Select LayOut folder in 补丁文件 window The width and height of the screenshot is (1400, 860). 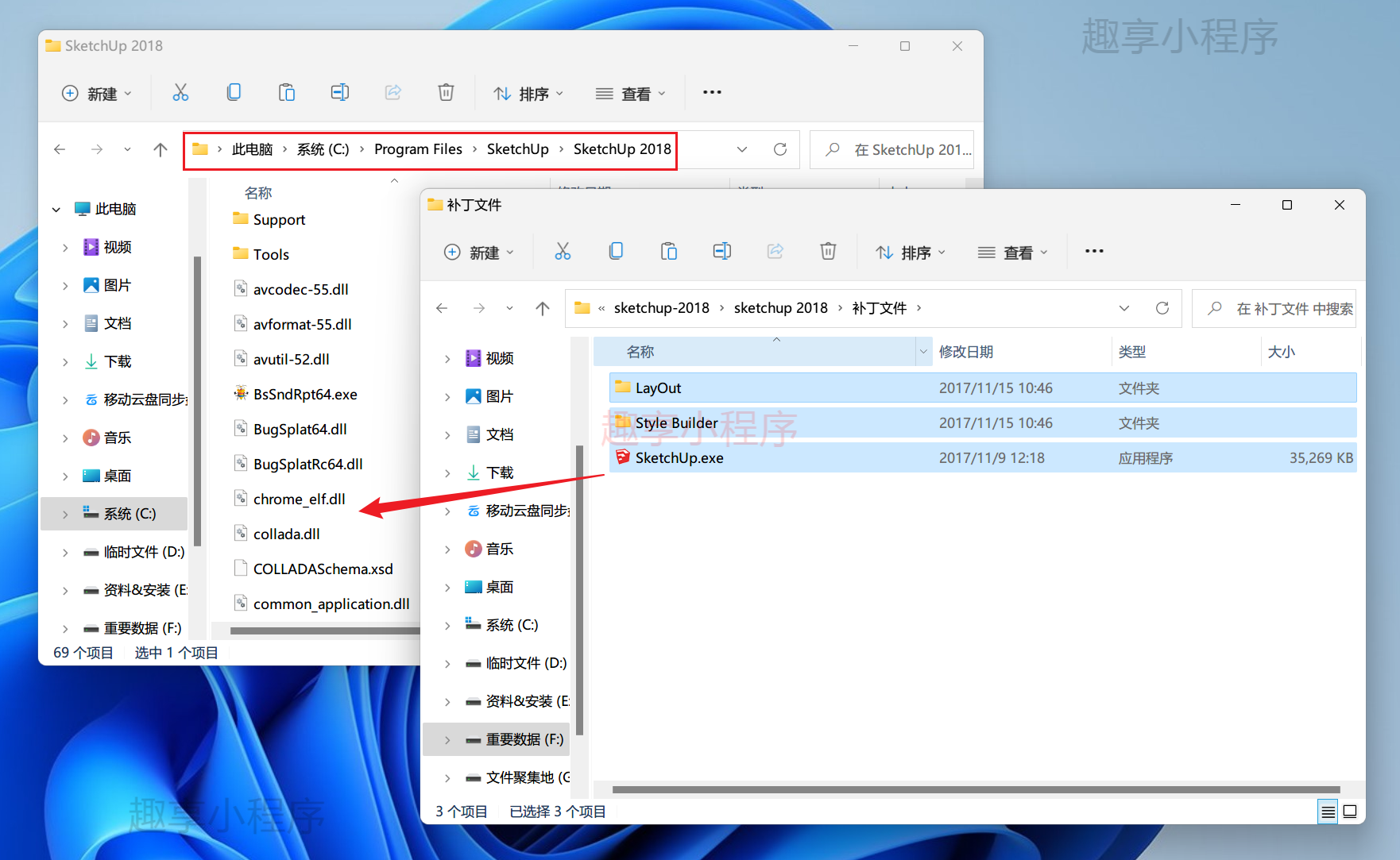pos(983,388)
